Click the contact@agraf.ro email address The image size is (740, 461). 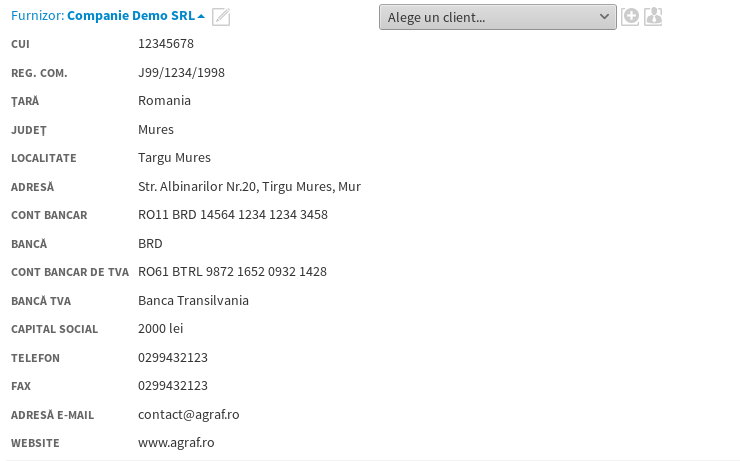pos(188,414)
